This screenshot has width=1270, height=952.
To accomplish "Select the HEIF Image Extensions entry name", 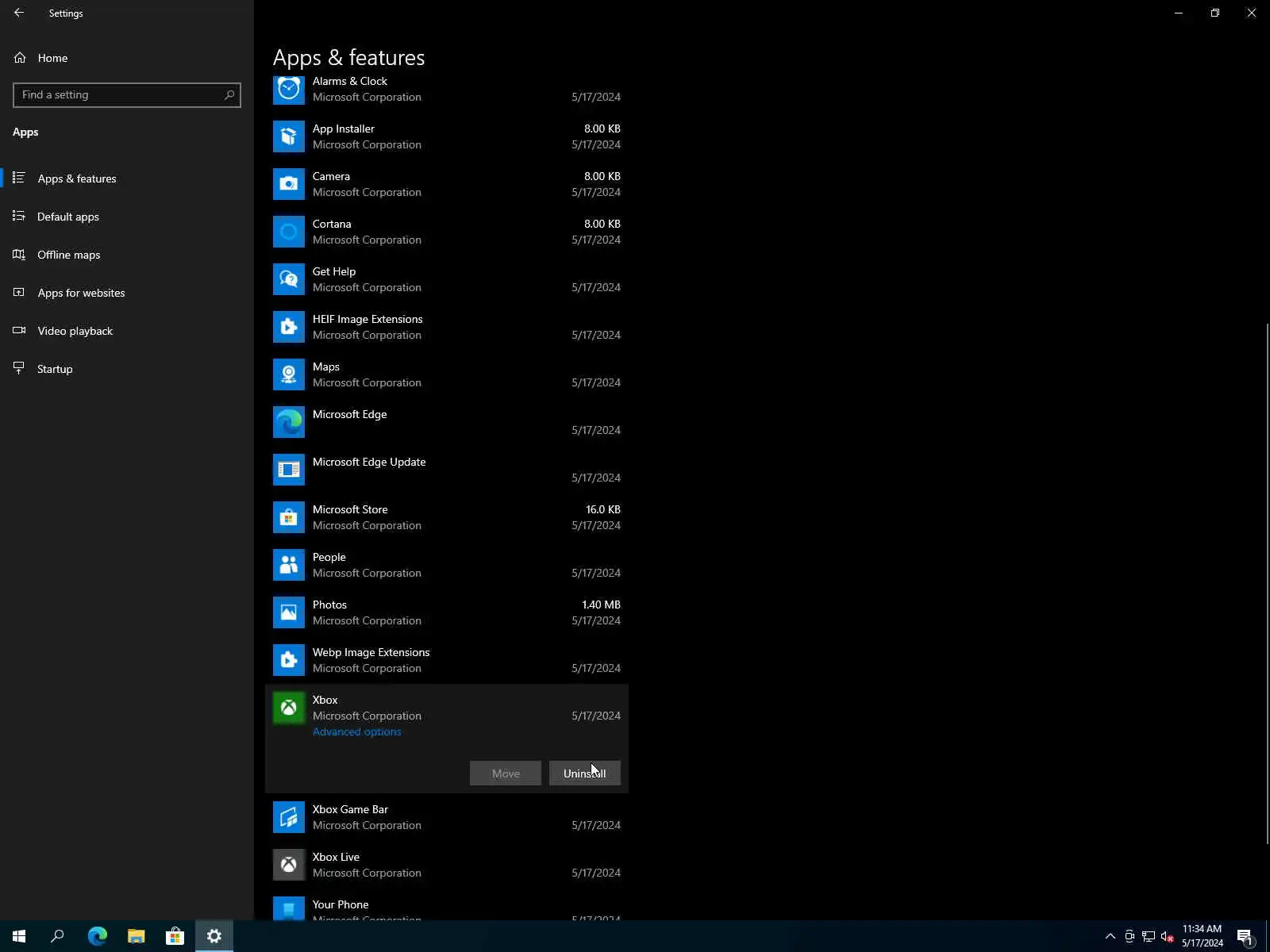I will (x=368, y=319).
